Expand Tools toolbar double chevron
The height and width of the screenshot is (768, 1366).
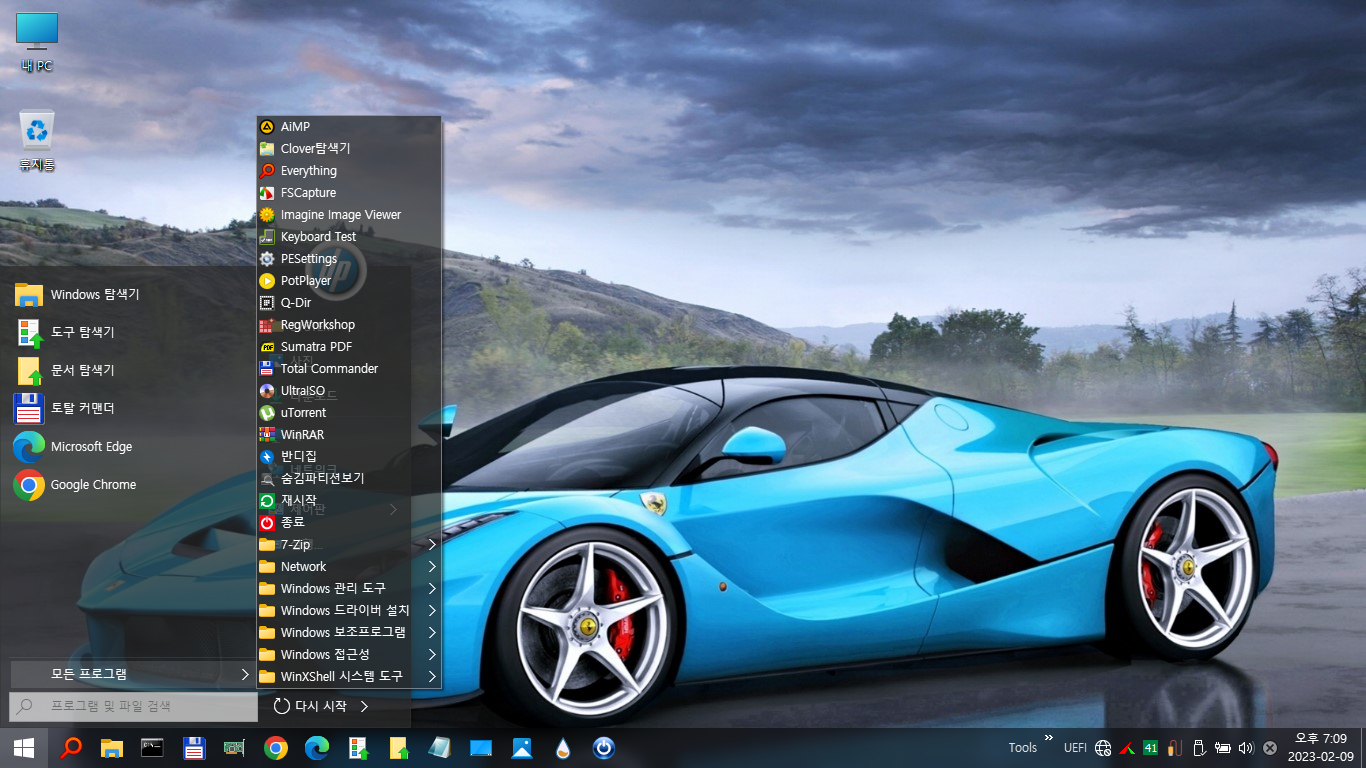pos(1048,738)
